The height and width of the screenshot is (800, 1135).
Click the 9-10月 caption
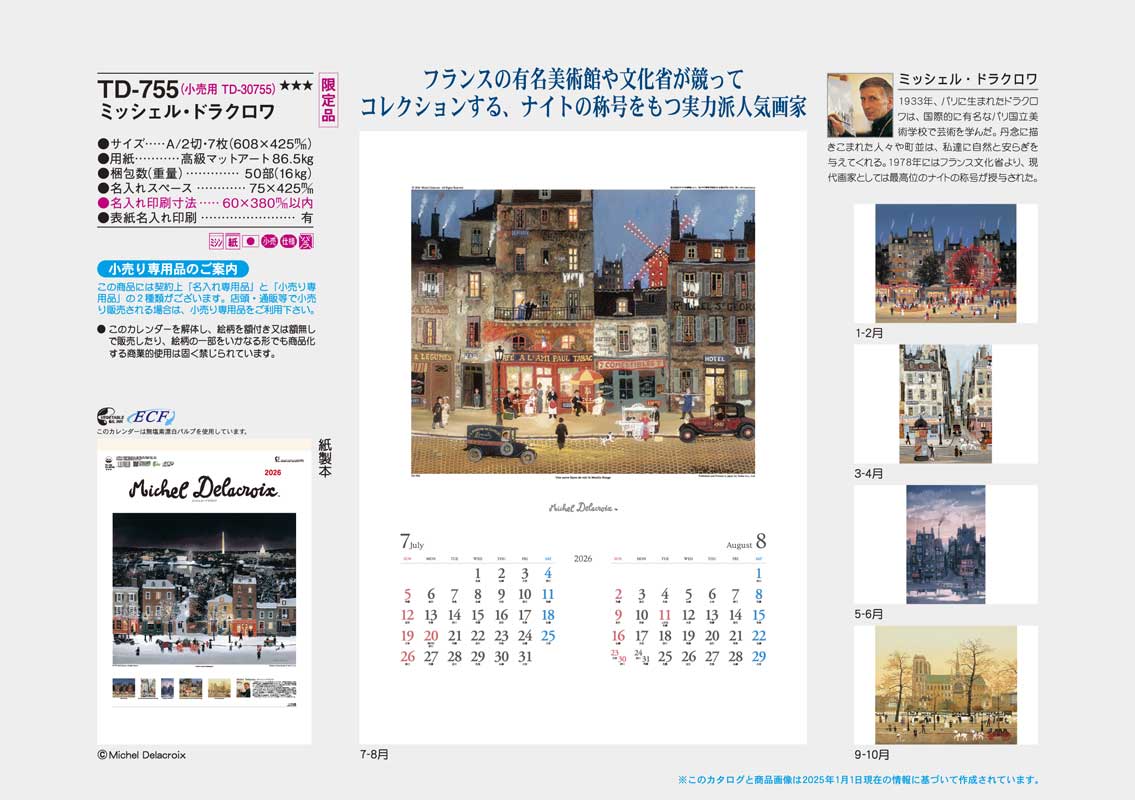(872, 754)
